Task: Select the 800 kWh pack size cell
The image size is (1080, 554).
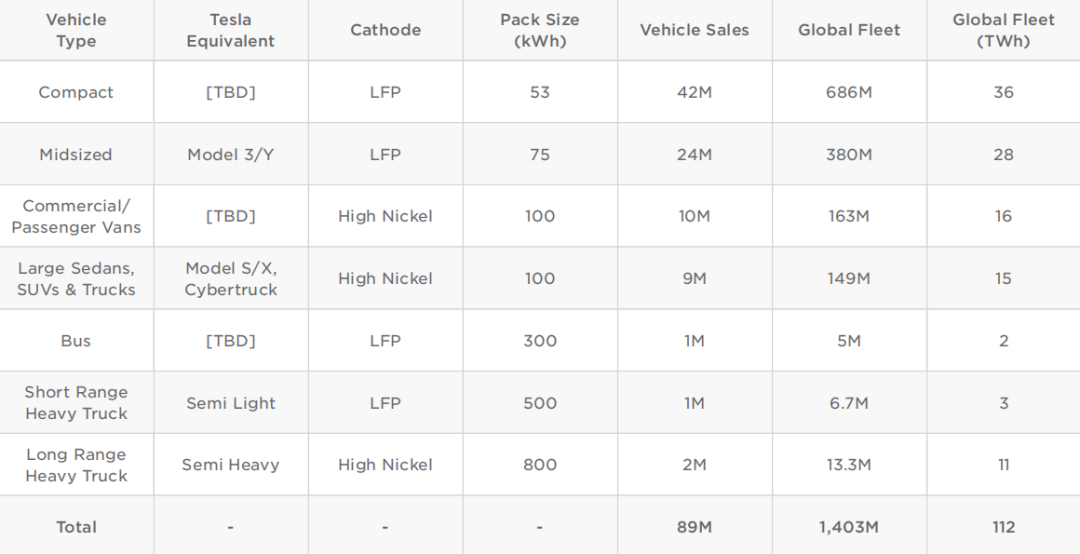Action: pyautogui.click(x=540, y=465)
